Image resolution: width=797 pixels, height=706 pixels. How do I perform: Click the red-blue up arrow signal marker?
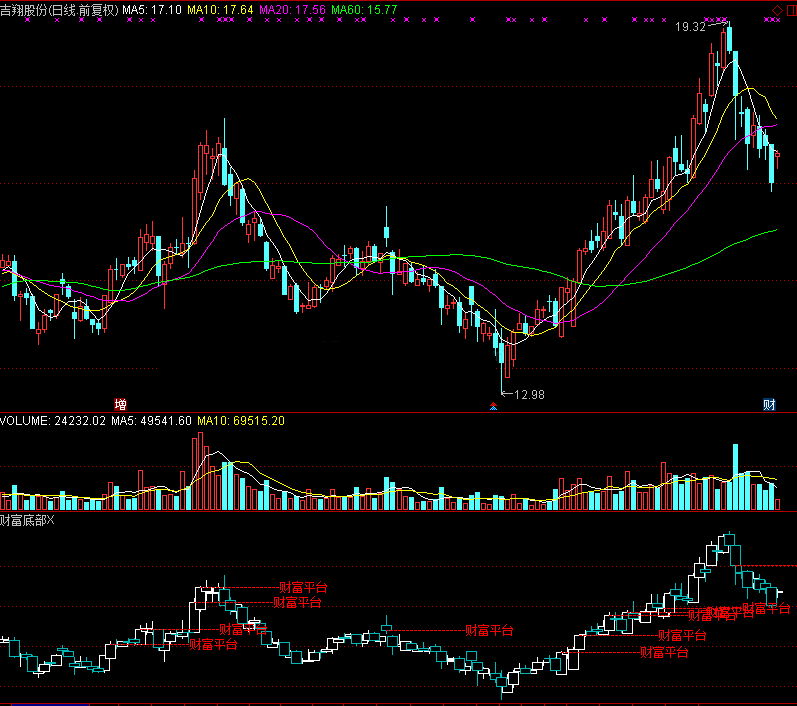tap(493, 406)
